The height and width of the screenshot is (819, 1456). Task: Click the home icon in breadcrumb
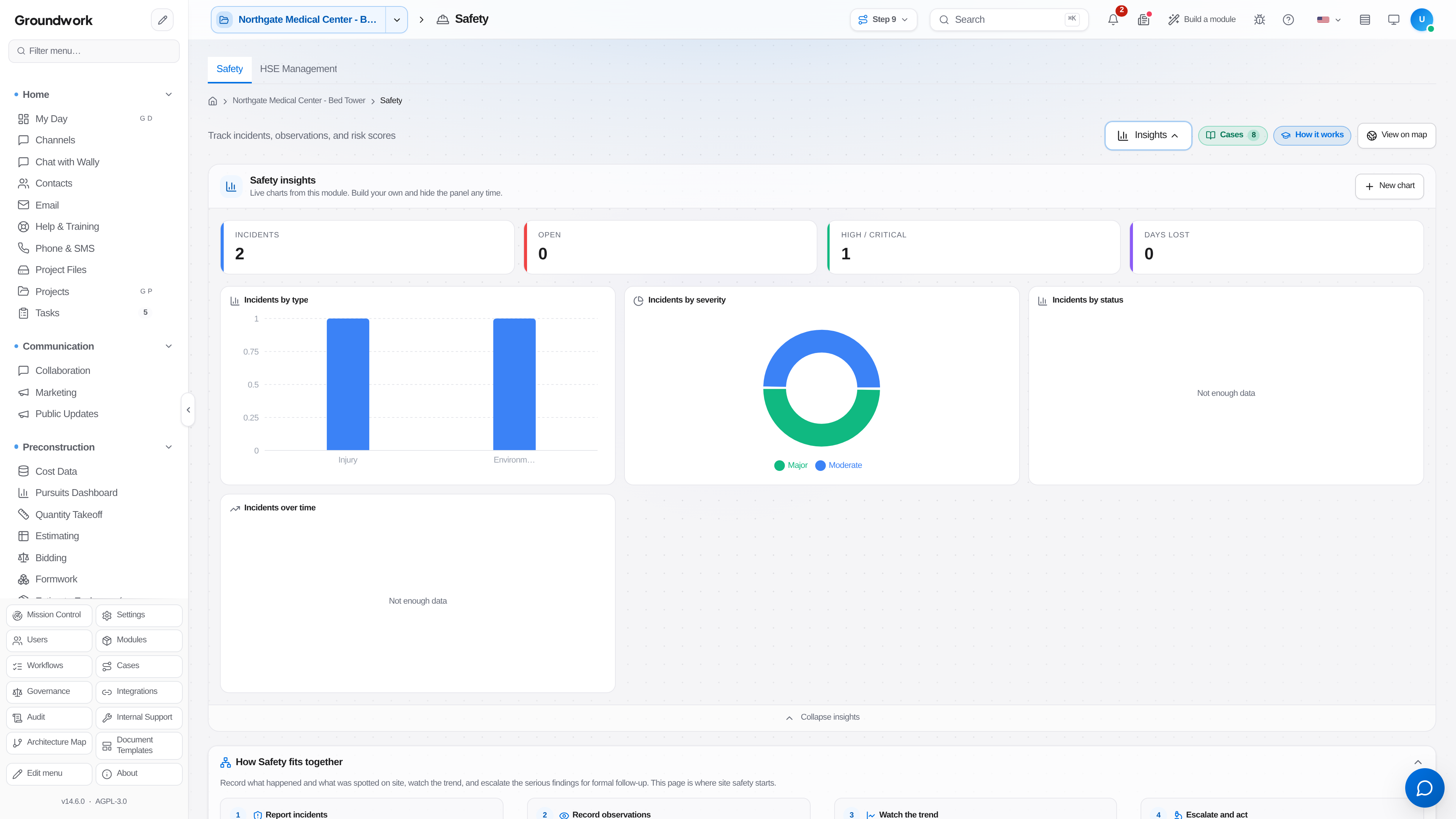(212, 101)
